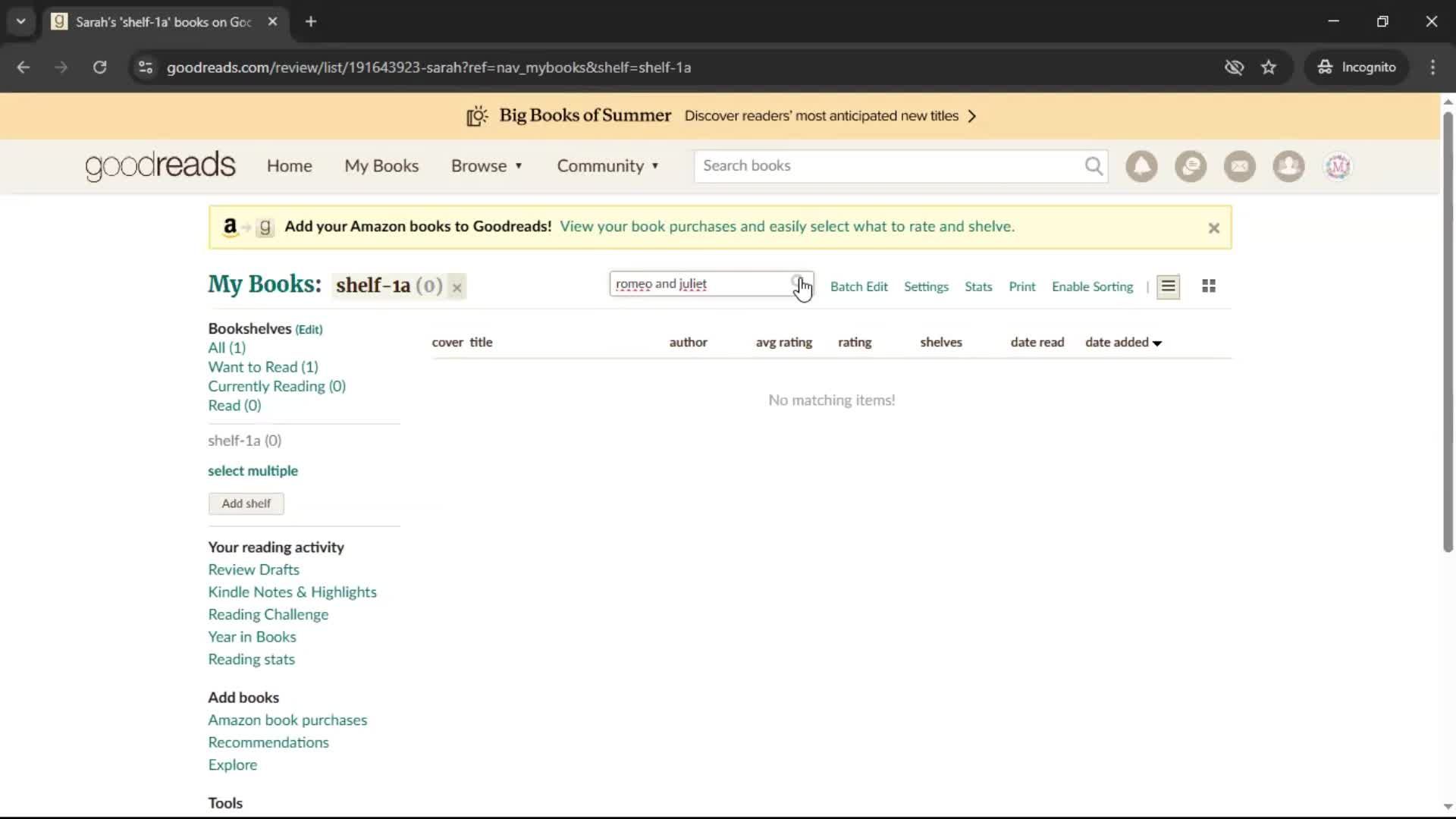1456x819 pixels.
Task: Open the profile avatar icon
Action: [x=1338, y=166]
